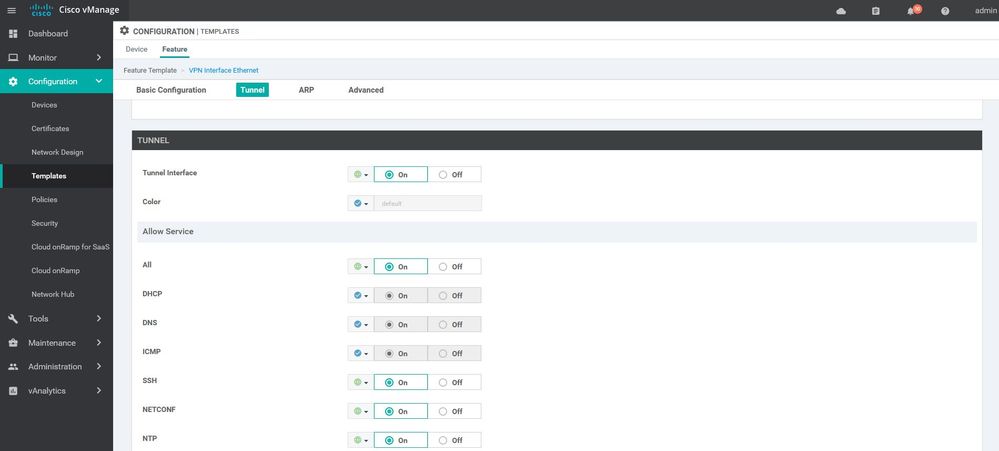The height and width of the screenshot is (451, 999).
Task: Open All service scope dropdown
Action: point(361,266)
